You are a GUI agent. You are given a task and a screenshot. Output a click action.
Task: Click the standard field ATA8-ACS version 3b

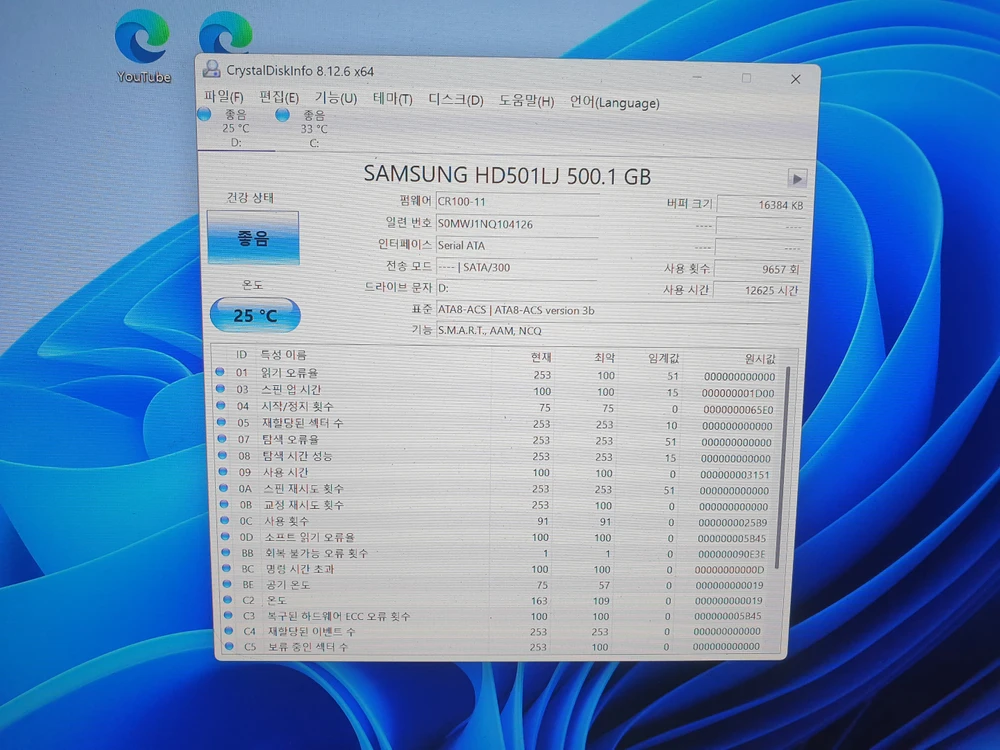point(619,310)
